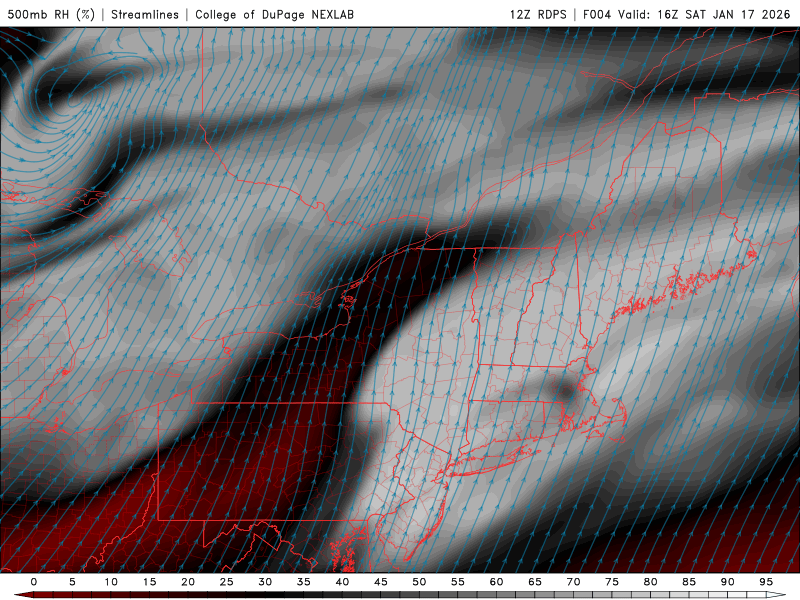Click the '85' value on the color scale
800x600 pixels.
(x=689, y=582)
